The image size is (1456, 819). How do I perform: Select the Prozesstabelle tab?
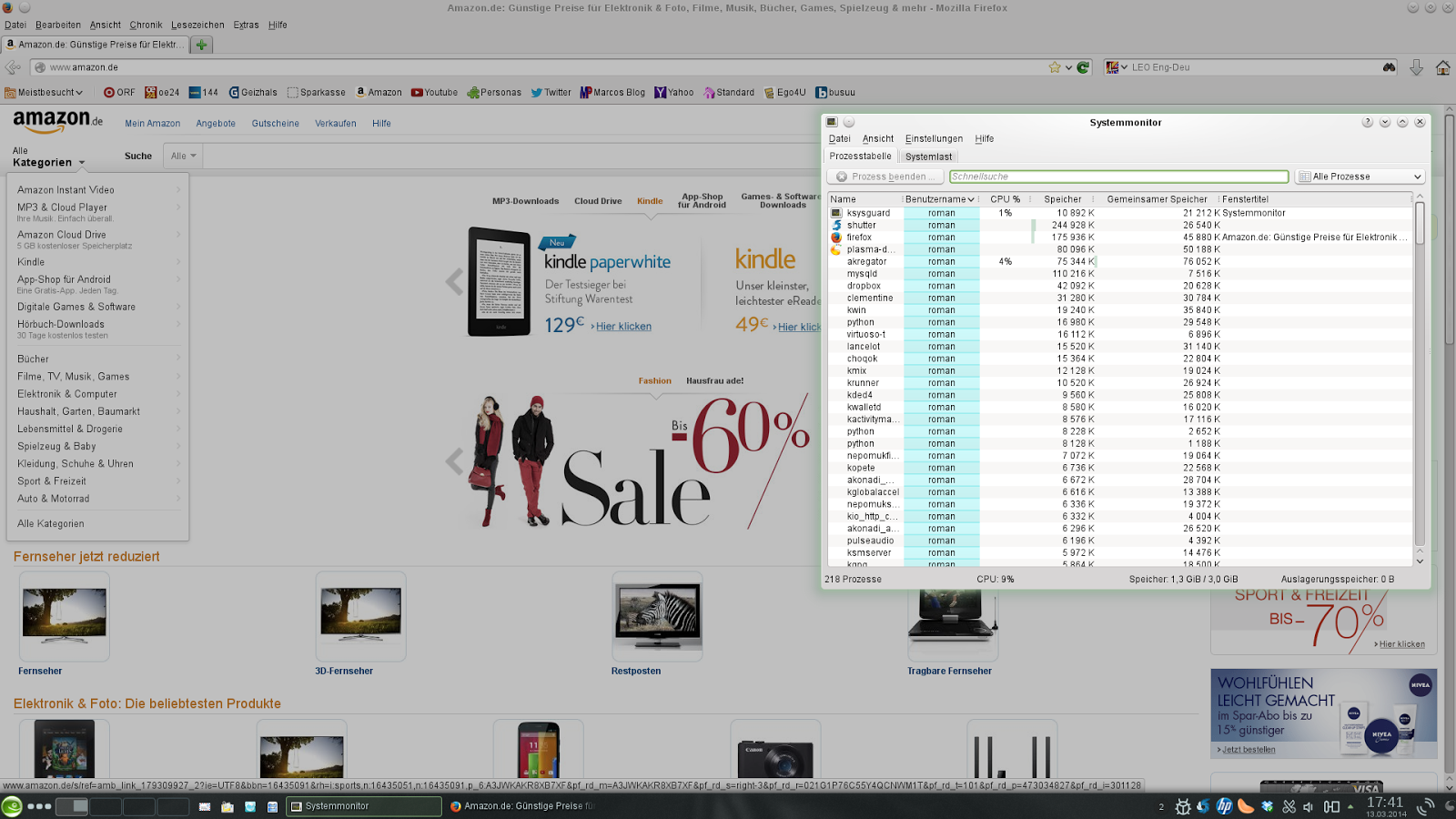(861, 156)
